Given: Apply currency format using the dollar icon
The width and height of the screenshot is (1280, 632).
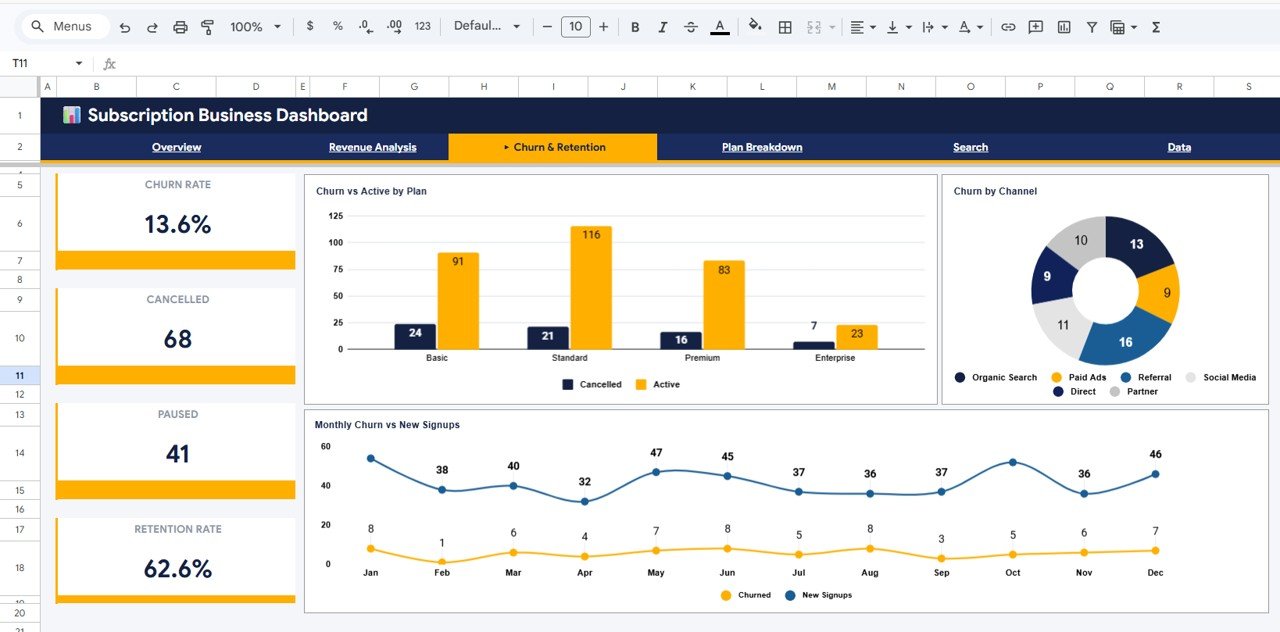Looking at the screenshot, I should pyautogui.click(x=310, y=27).
